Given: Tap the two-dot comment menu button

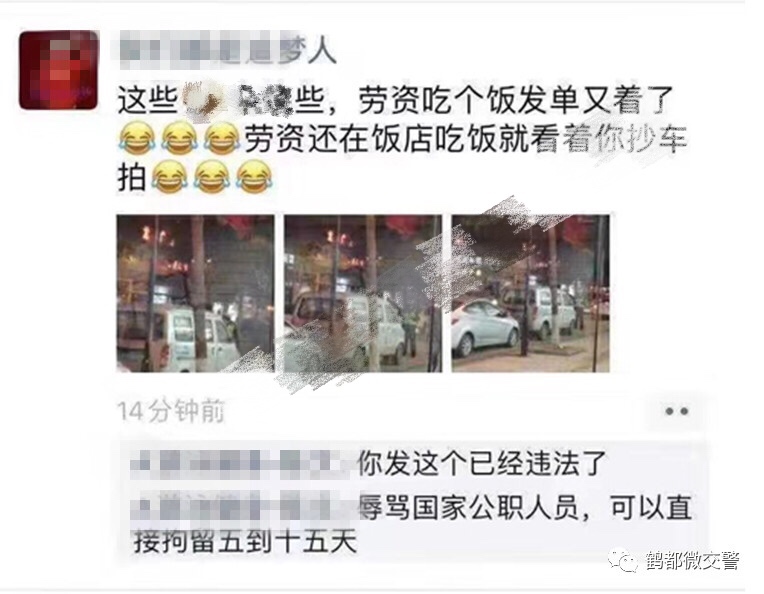Looking at the screenshot, I should [x=676, y=411].
